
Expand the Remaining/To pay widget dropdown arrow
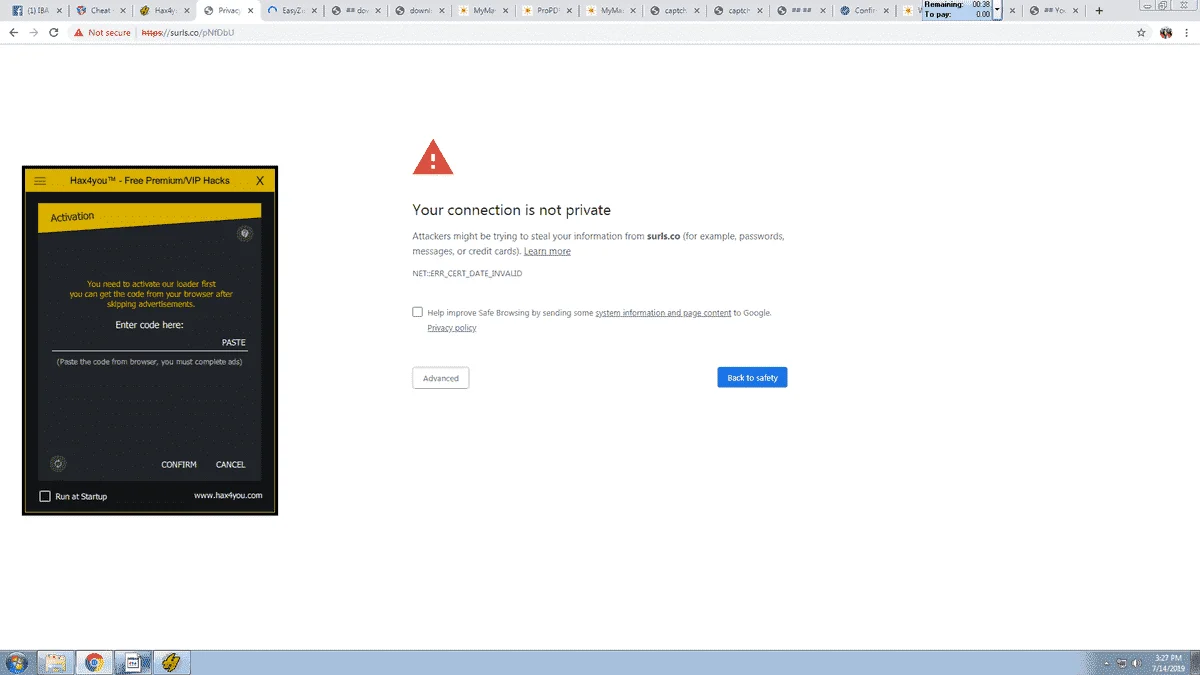tap(997, 9)
